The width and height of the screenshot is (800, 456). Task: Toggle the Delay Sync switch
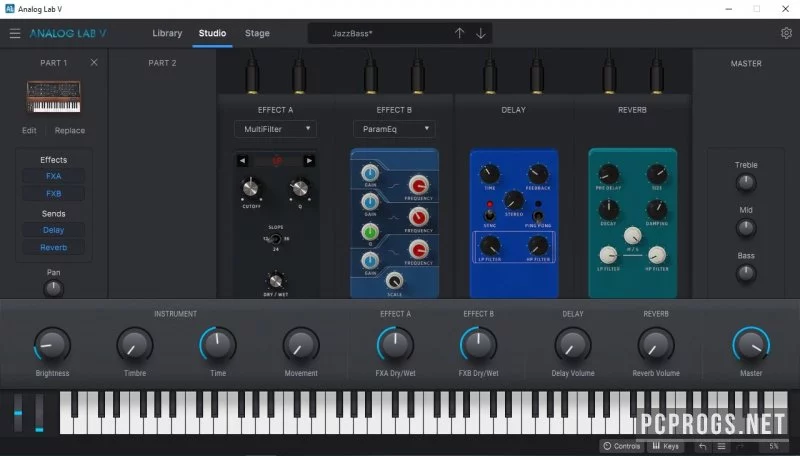tap(489, 214)
